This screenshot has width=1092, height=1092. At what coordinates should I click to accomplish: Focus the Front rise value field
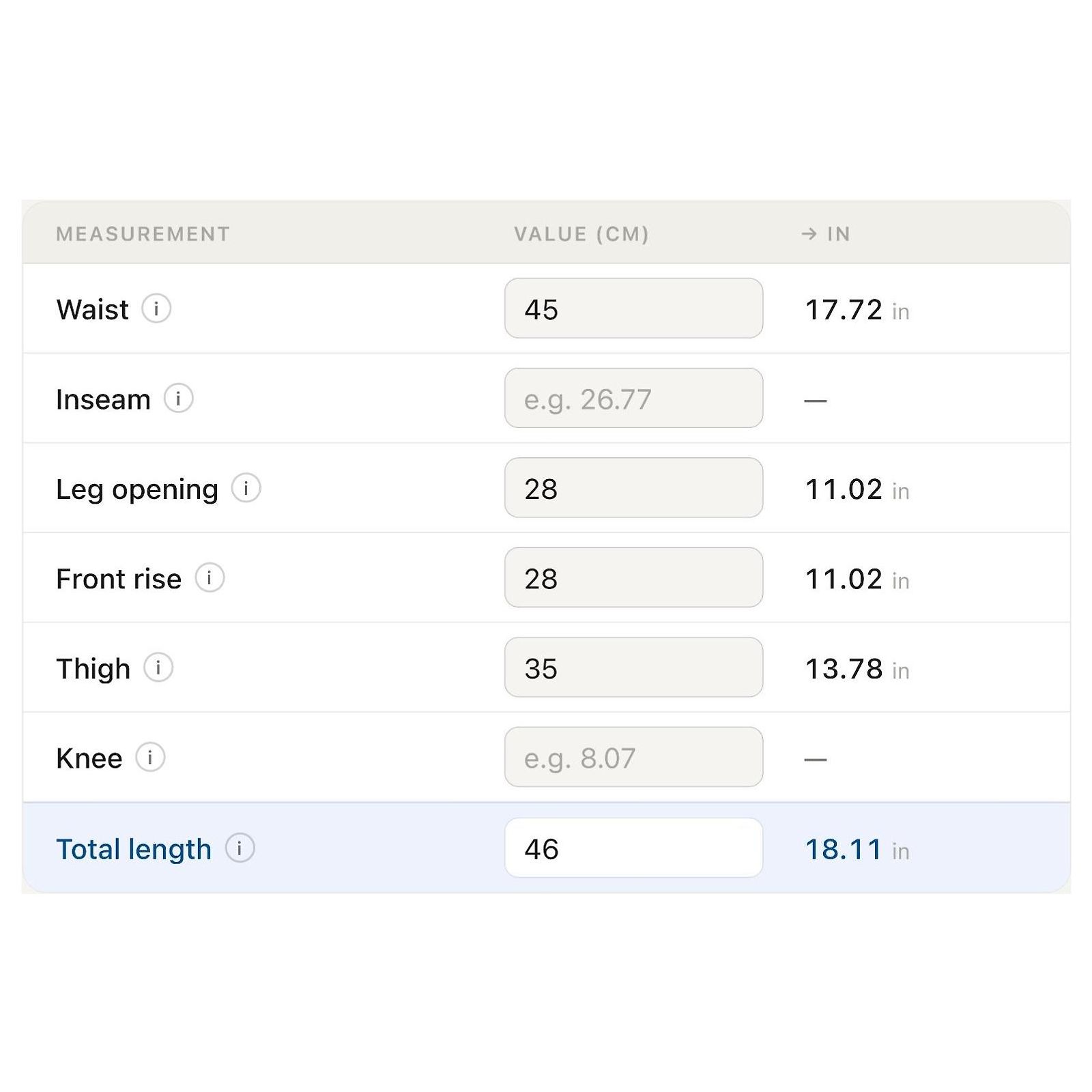633,577
